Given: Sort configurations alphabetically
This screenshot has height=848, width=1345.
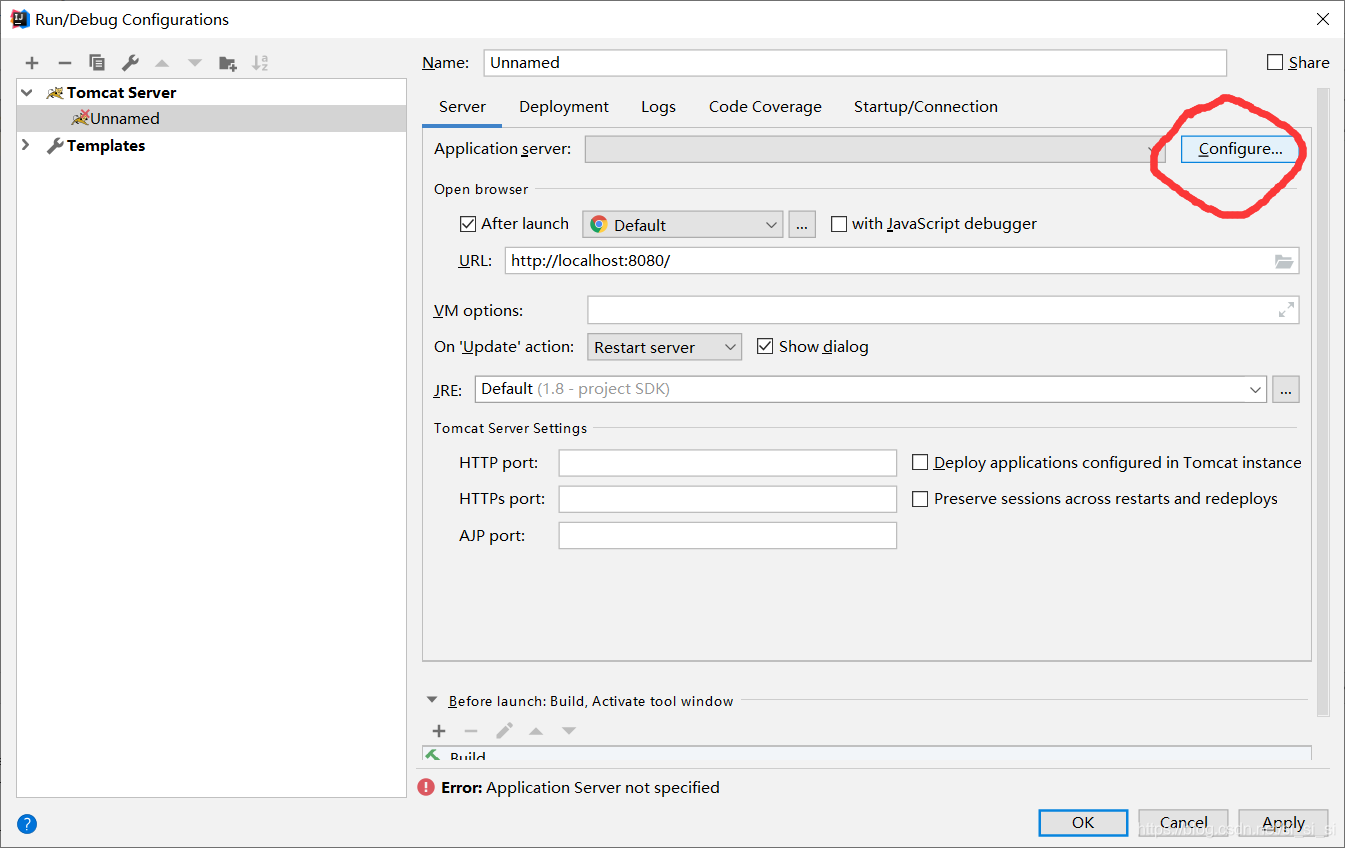Looking at the screenshot, I should coord(260,63).
